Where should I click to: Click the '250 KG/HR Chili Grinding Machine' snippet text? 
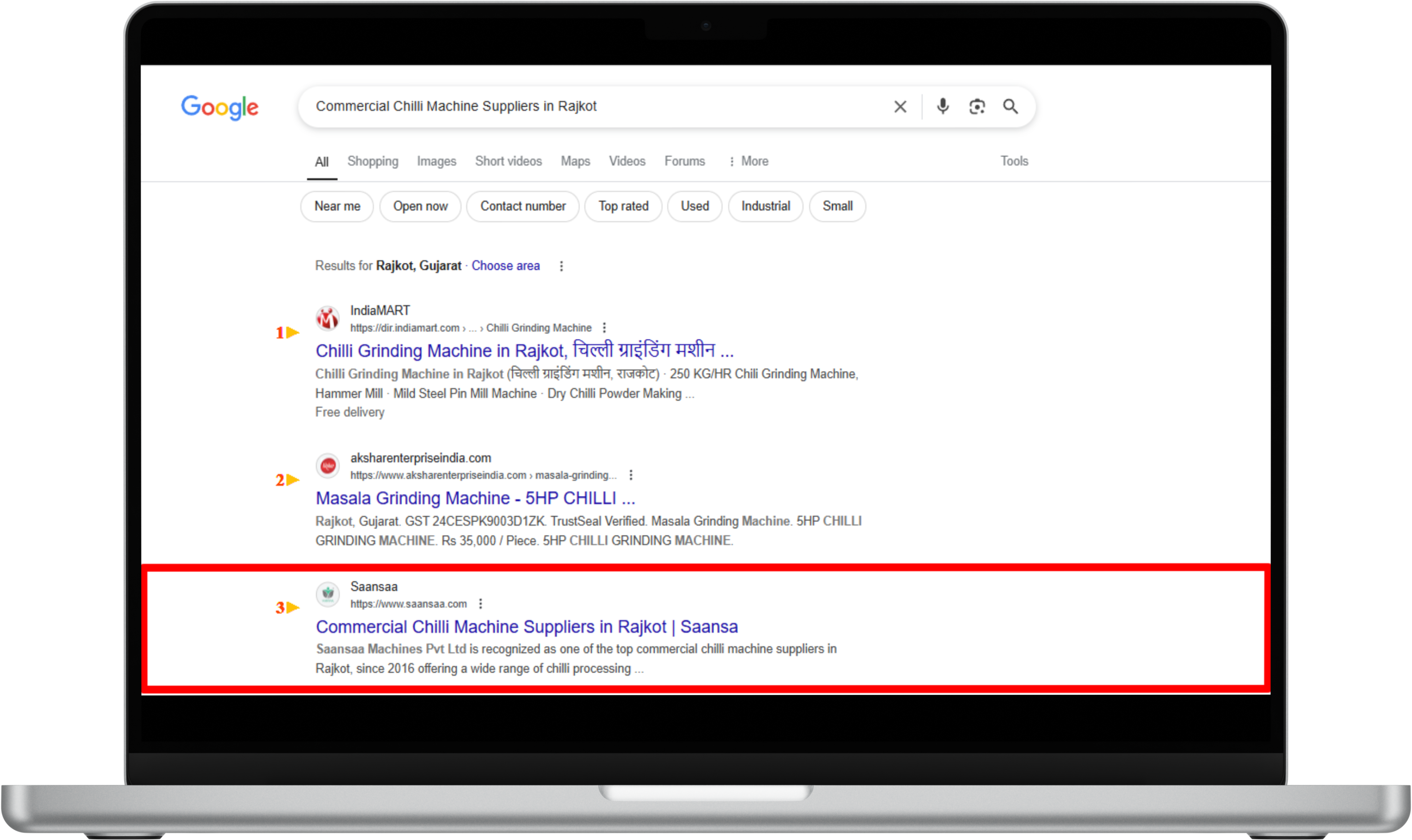[x=764, y=374]
